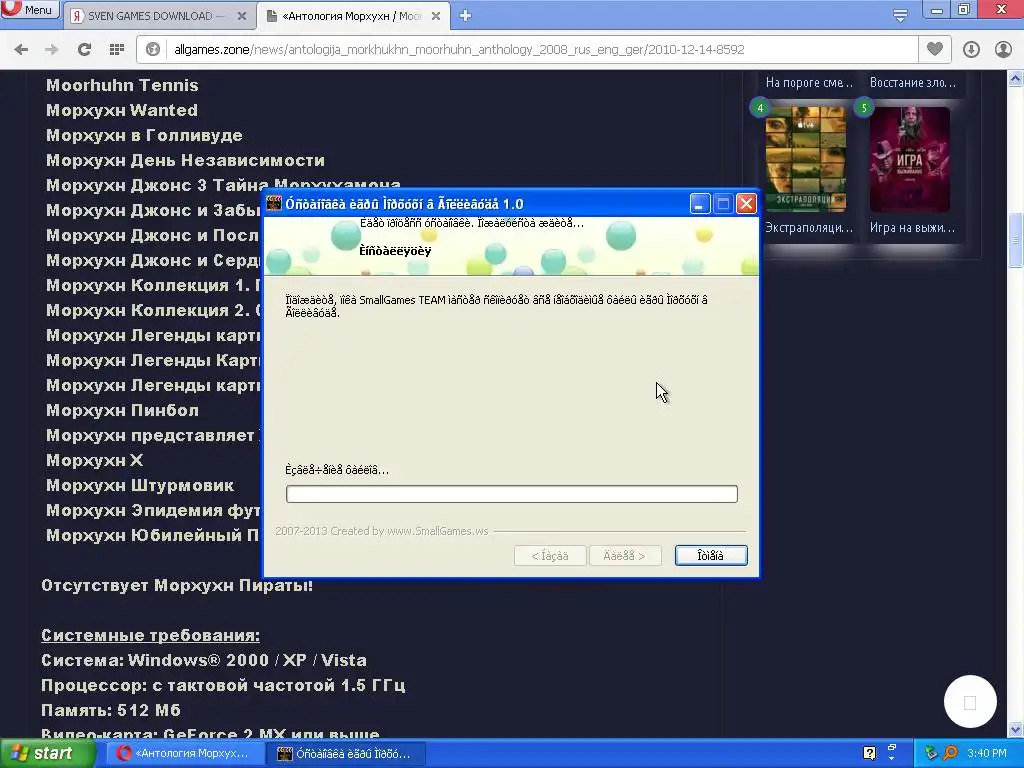
Task: Open a new tab with plus icon
Action: click(x=465, y=16)
